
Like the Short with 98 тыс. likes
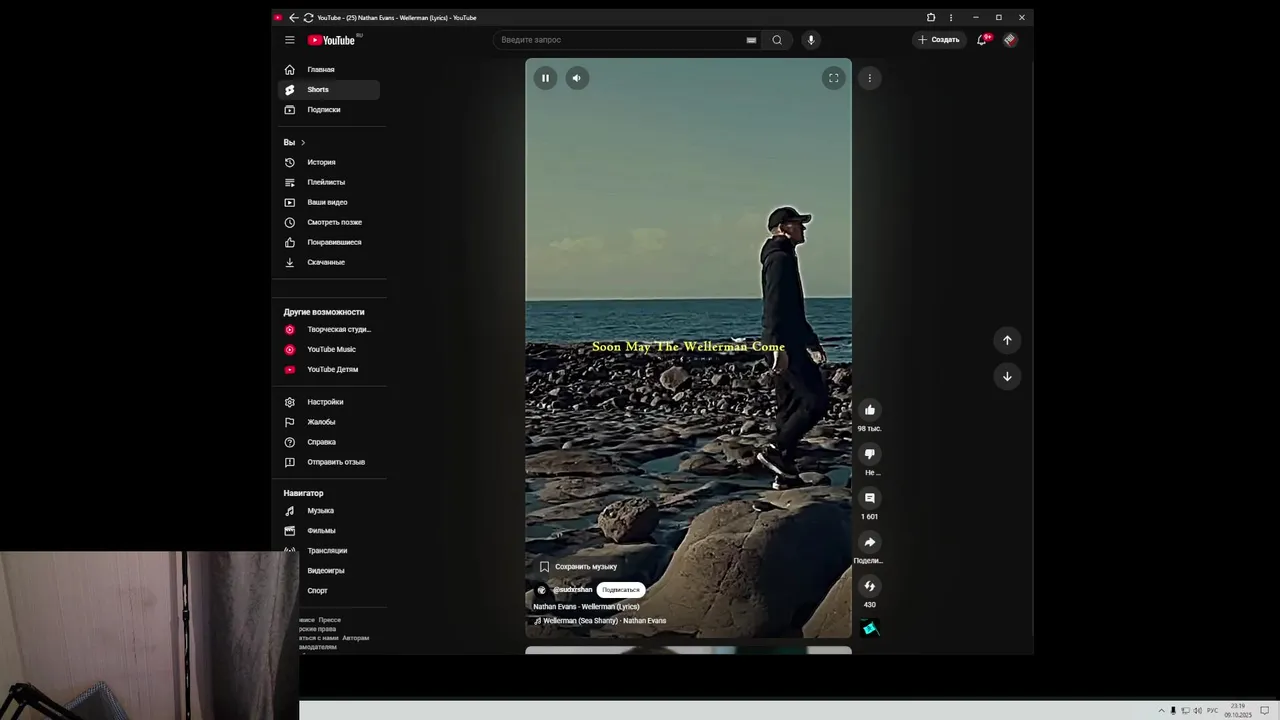(869, 410)
